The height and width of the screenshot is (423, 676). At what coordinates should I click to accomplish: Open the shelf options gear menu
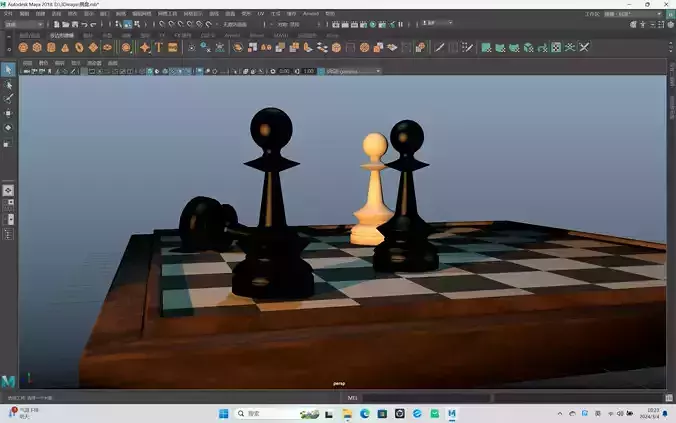(9, 50)
